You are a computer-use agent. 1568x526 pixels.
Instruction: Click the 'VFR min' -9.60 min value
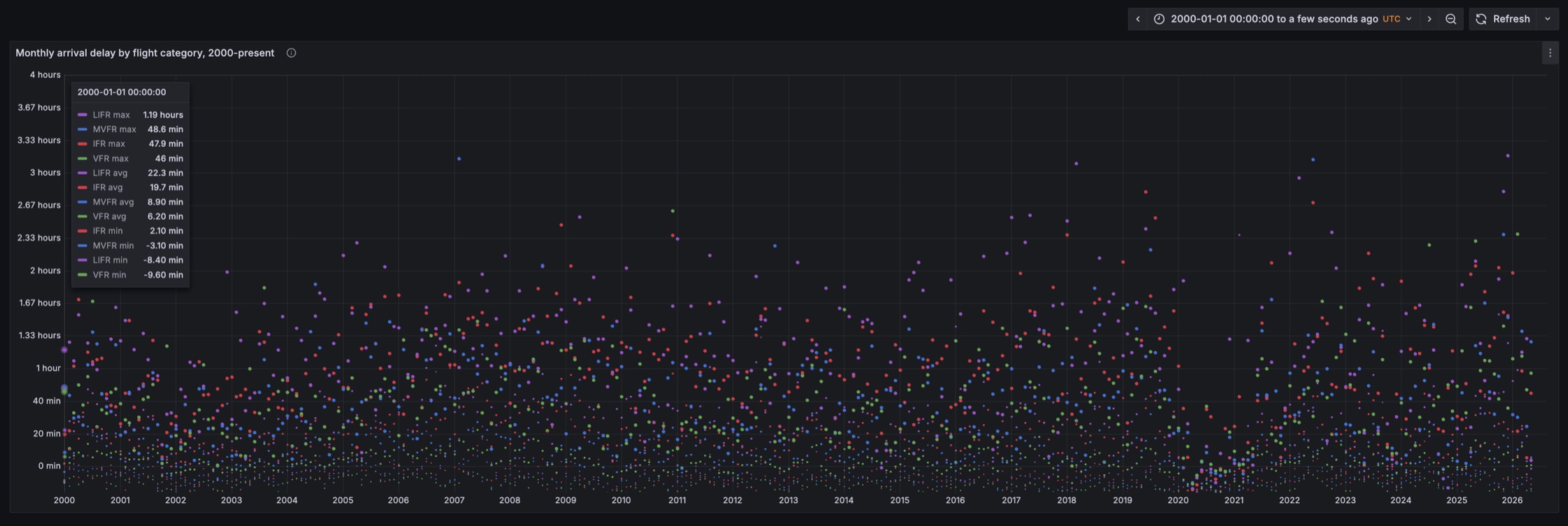164,275
